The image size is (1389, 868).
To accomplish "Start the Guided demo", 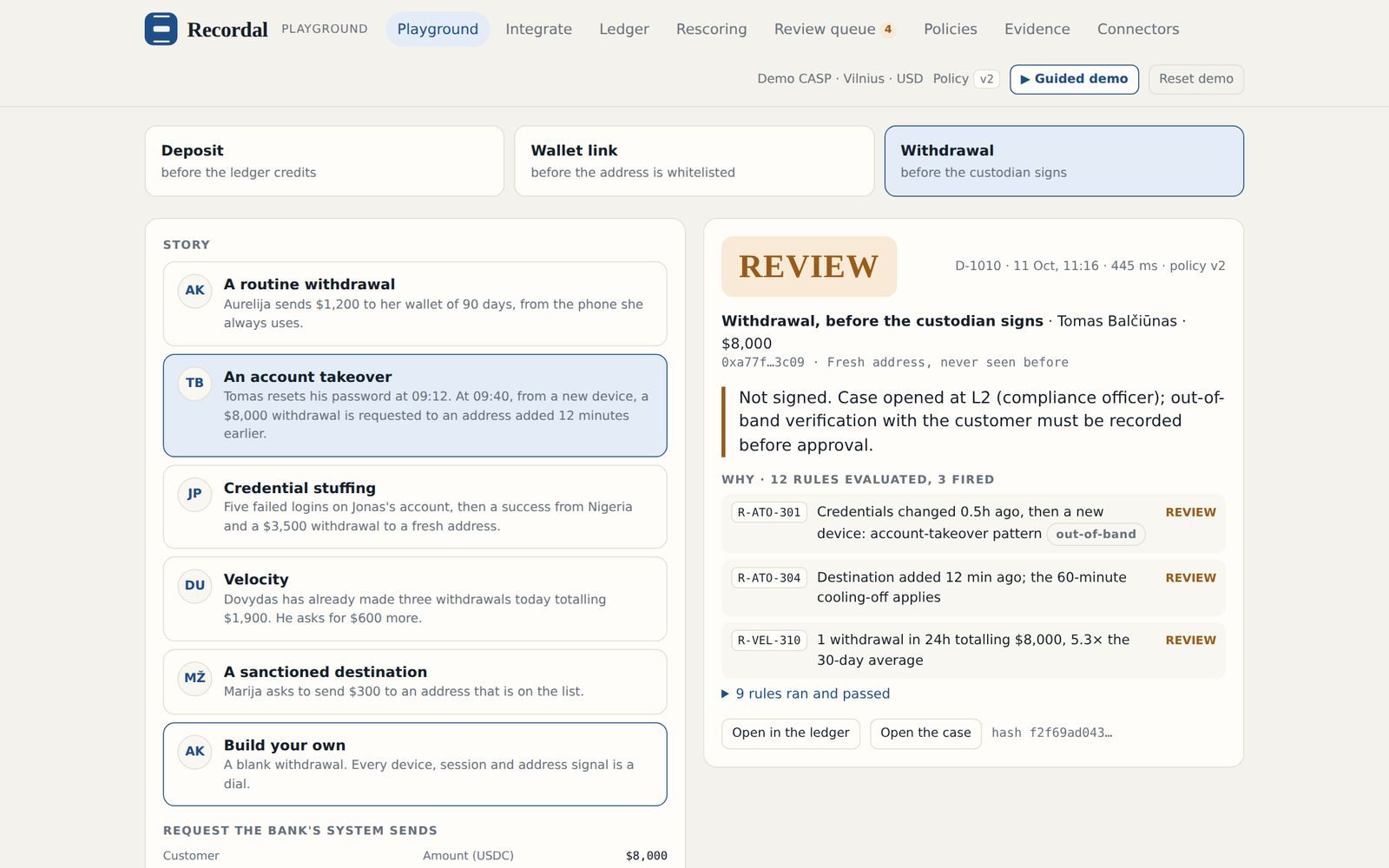I will coord(1074,79).
